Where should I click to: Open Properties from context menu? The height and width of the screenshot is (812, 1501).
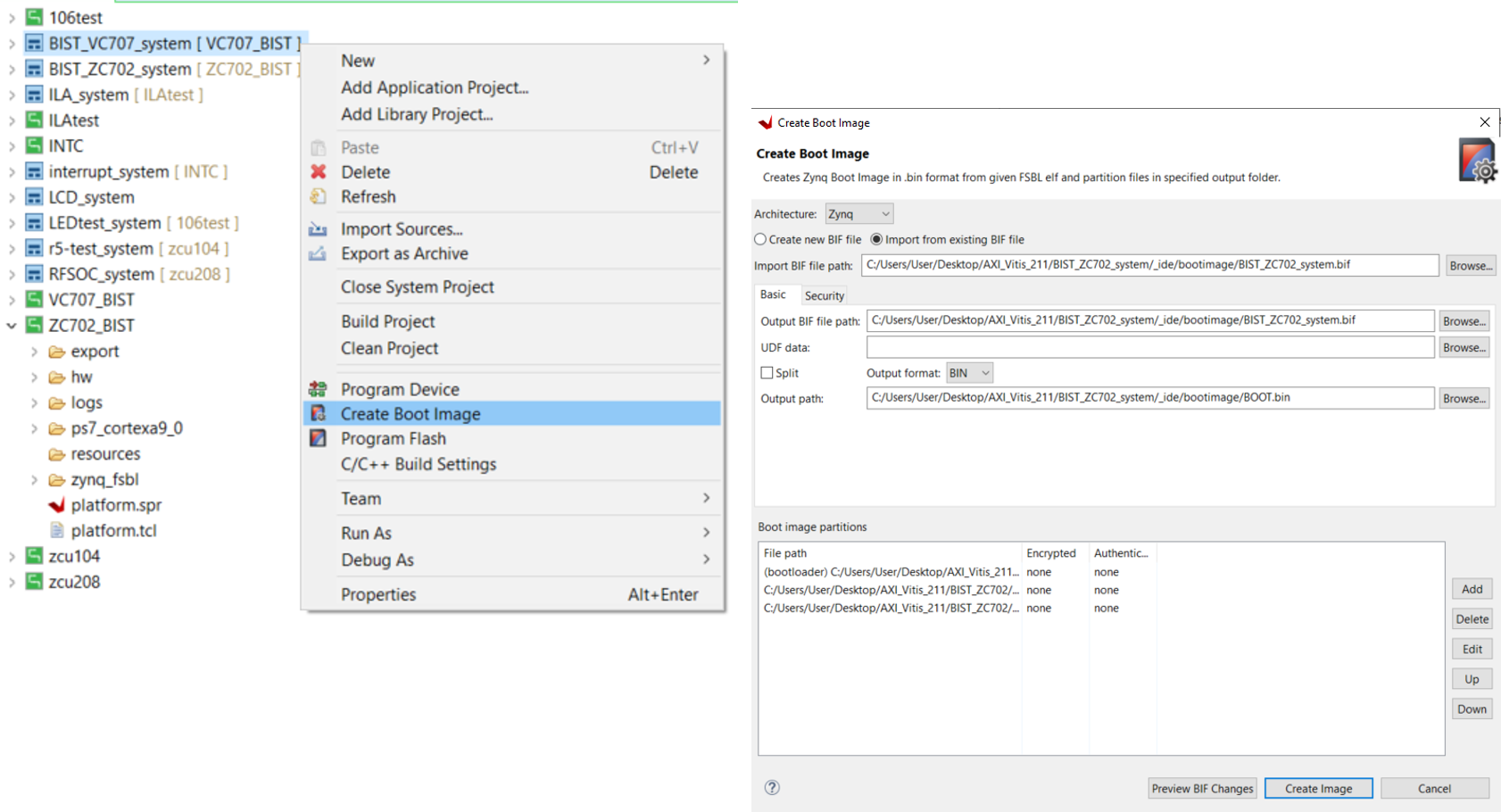pos(512,594)
